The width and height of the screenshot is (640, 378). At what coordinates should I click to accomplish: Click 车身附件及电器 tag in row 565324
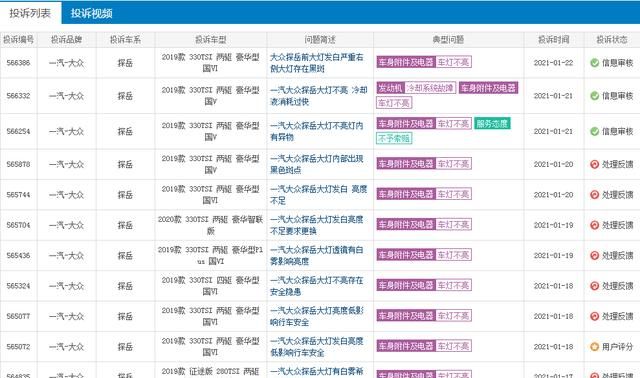tap(406, 285)
